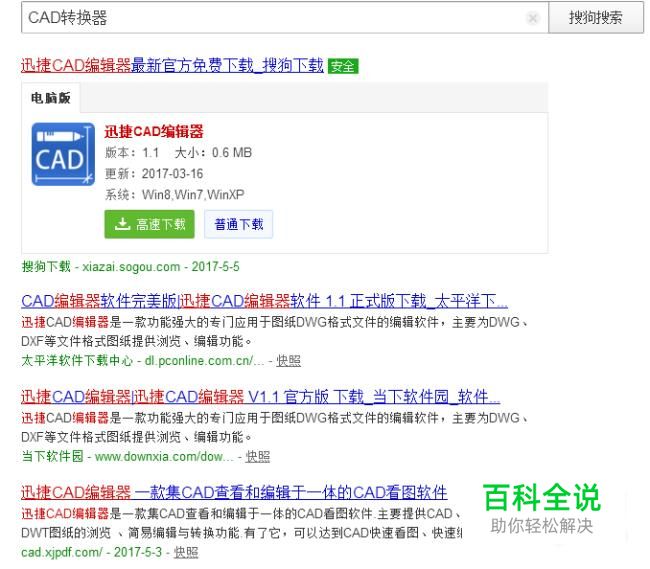Click the cad.xjpdf.com source URL text
The height and width of the screenshot is (569, 650).
tap(61, 552)
